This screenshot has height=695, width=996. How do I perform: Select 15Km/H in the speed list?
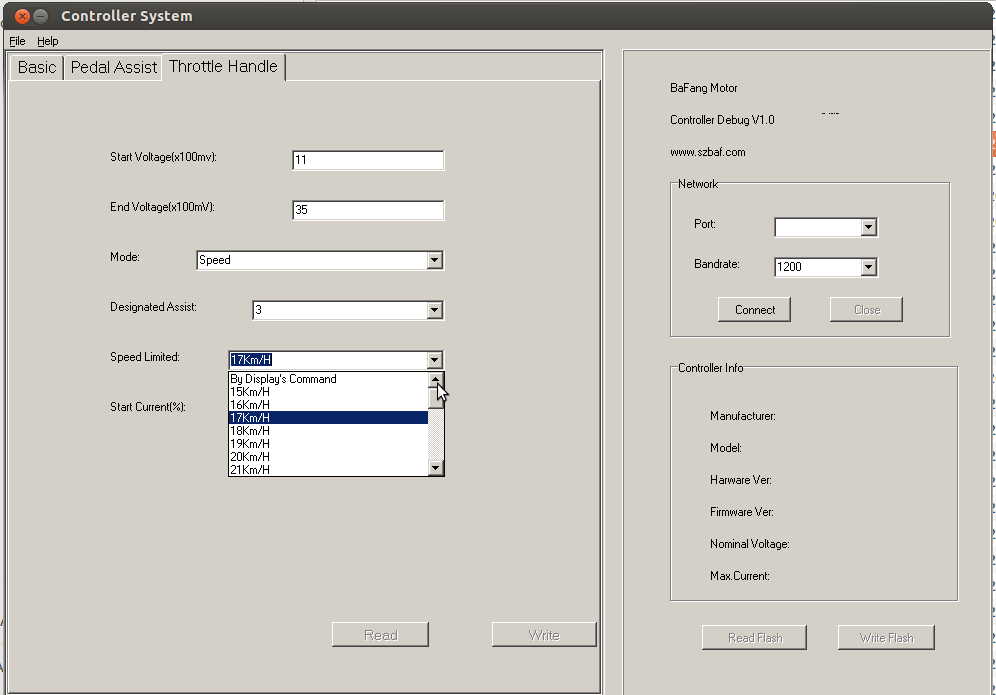(x=328, y=392)
